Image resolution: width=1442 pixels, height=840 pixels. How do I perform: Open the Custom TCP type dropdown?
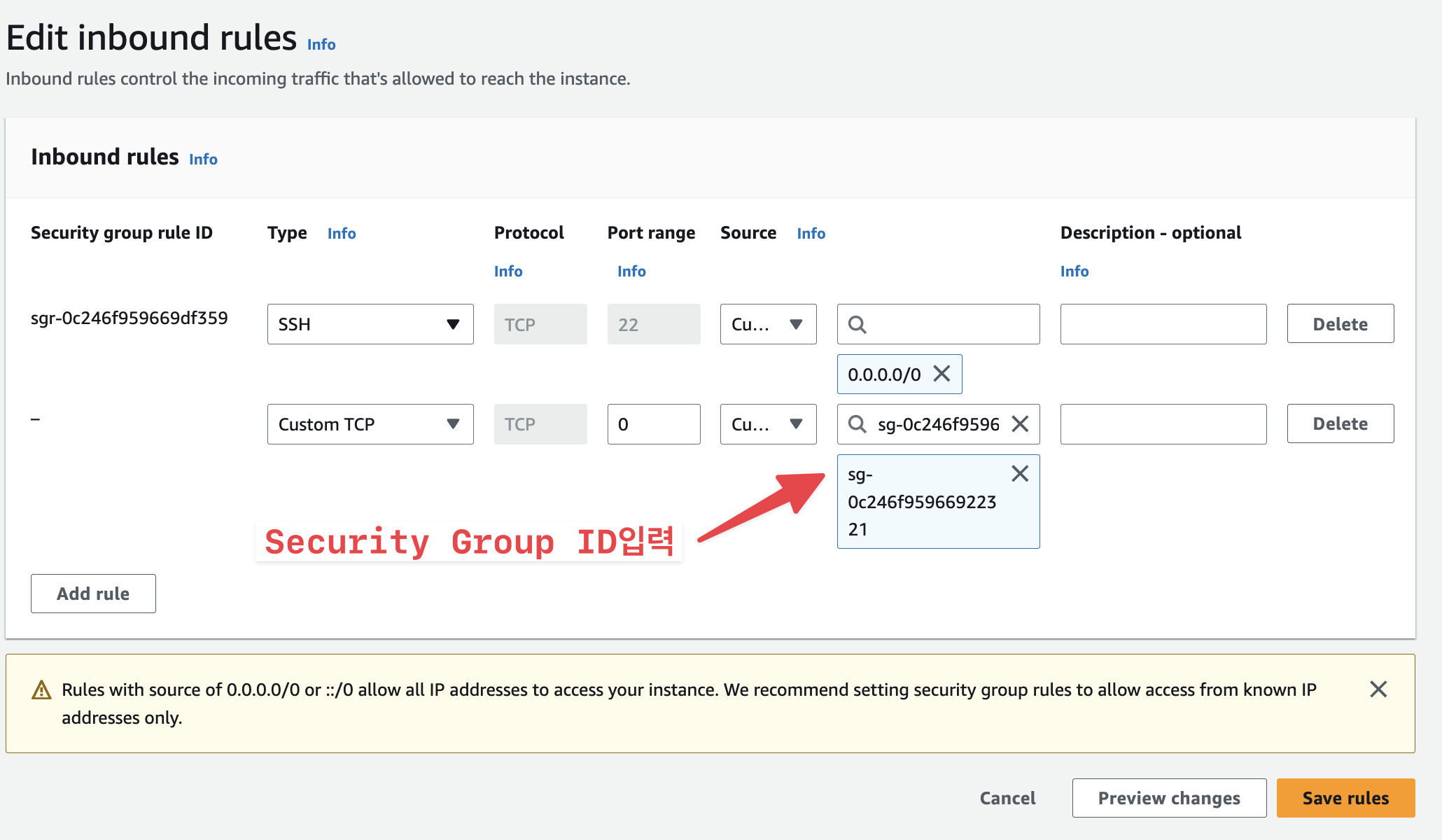click(x=370, y=424)
